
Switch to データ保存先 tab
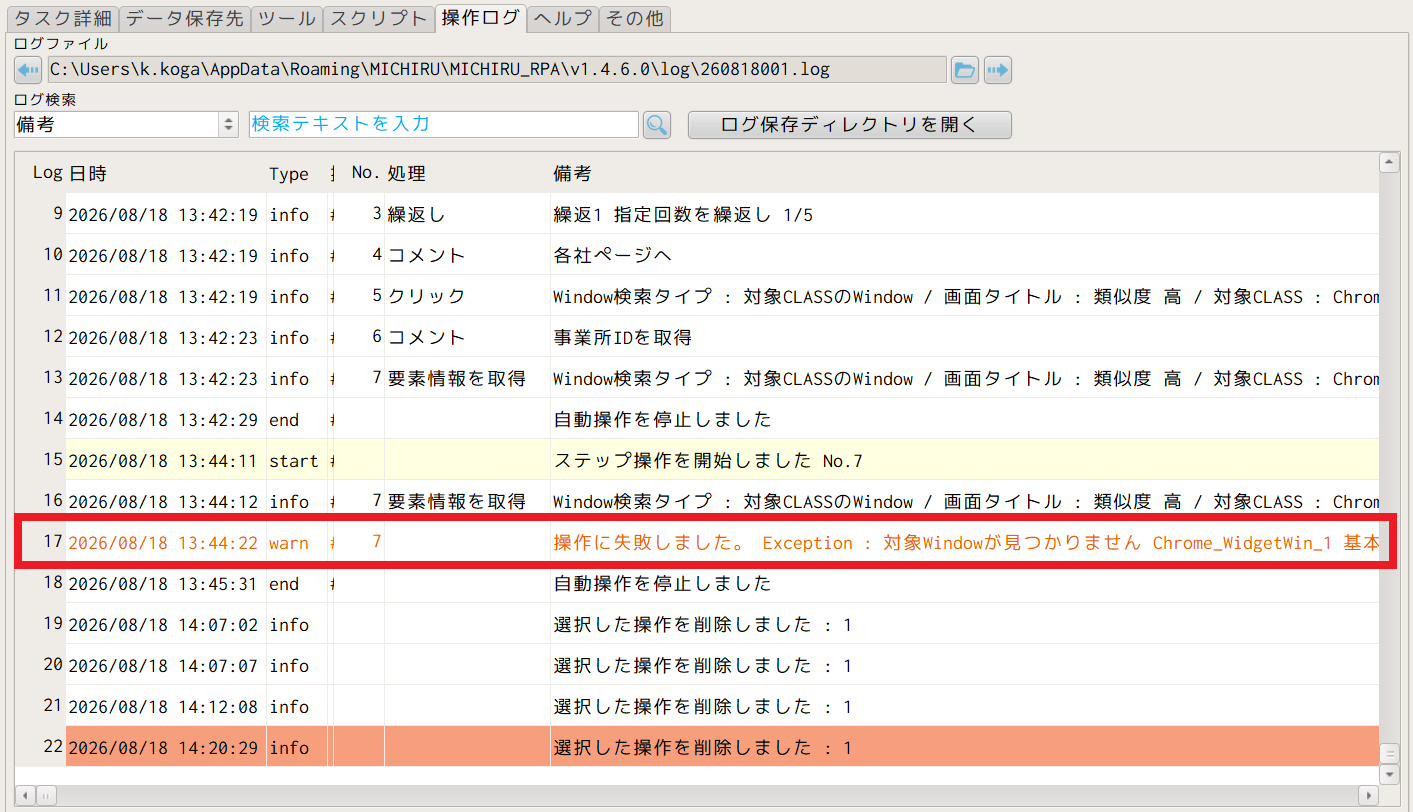tap(183, 18)
